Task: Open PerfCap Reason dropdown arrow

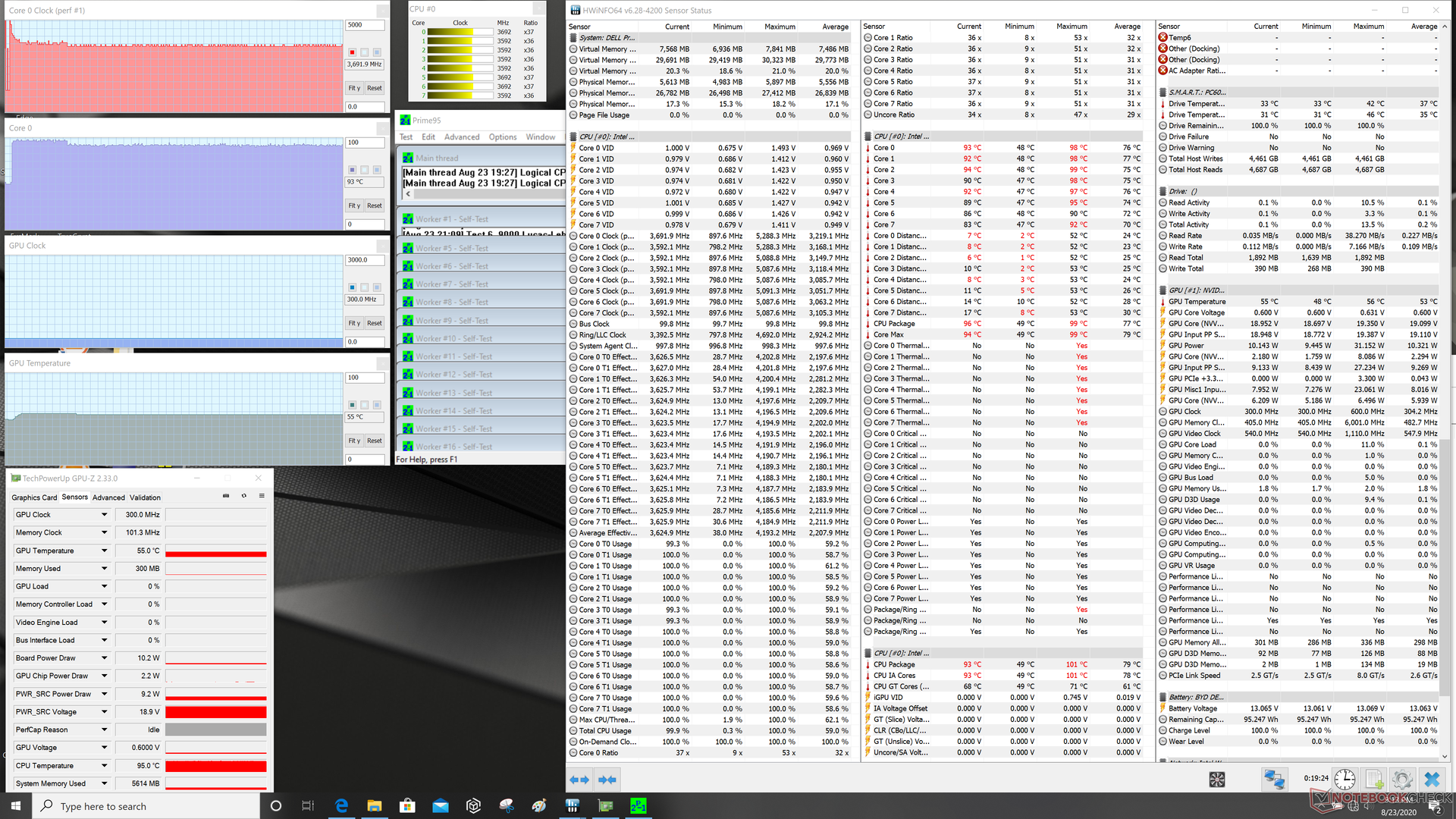Action: (x=104, y=730)
